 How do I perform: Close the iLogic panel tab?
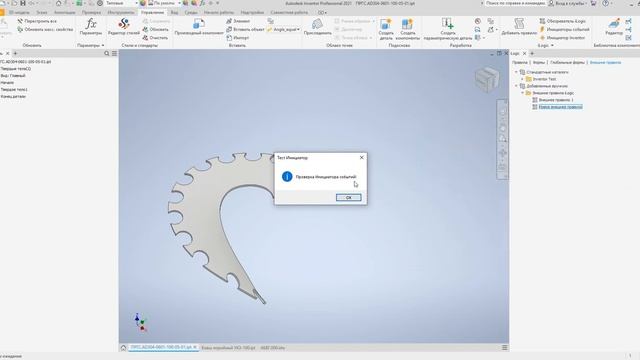pos(524,53)
